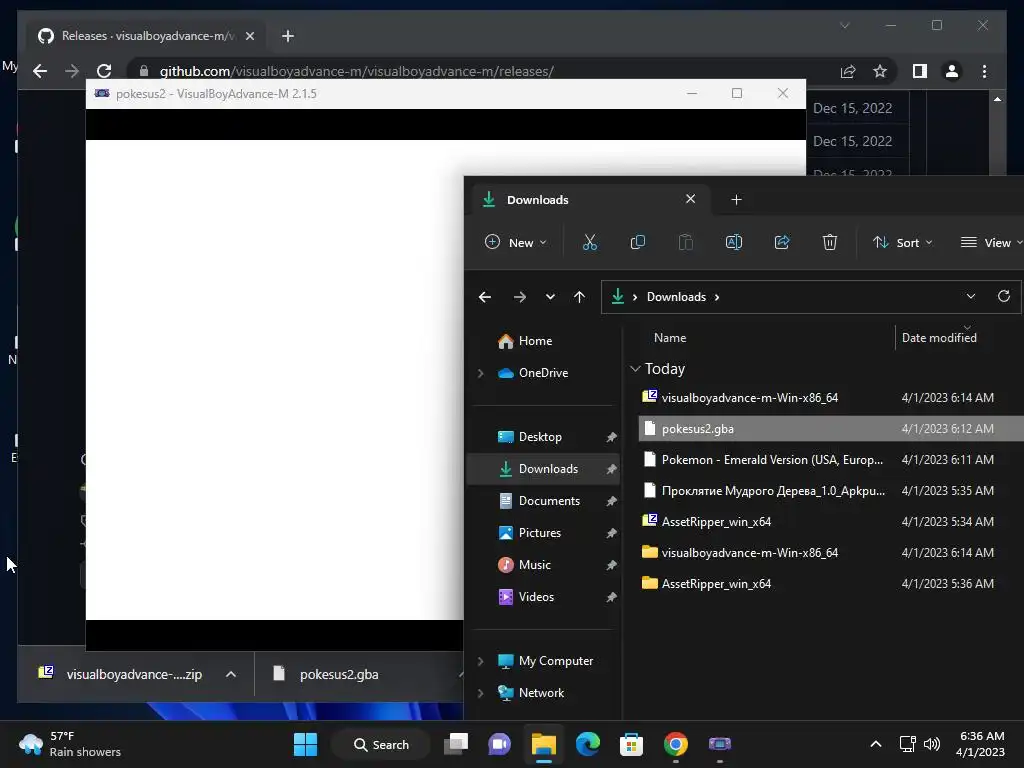Go back in the Chrome browser
1024x768 pixels.
click(x=40, y=71)
